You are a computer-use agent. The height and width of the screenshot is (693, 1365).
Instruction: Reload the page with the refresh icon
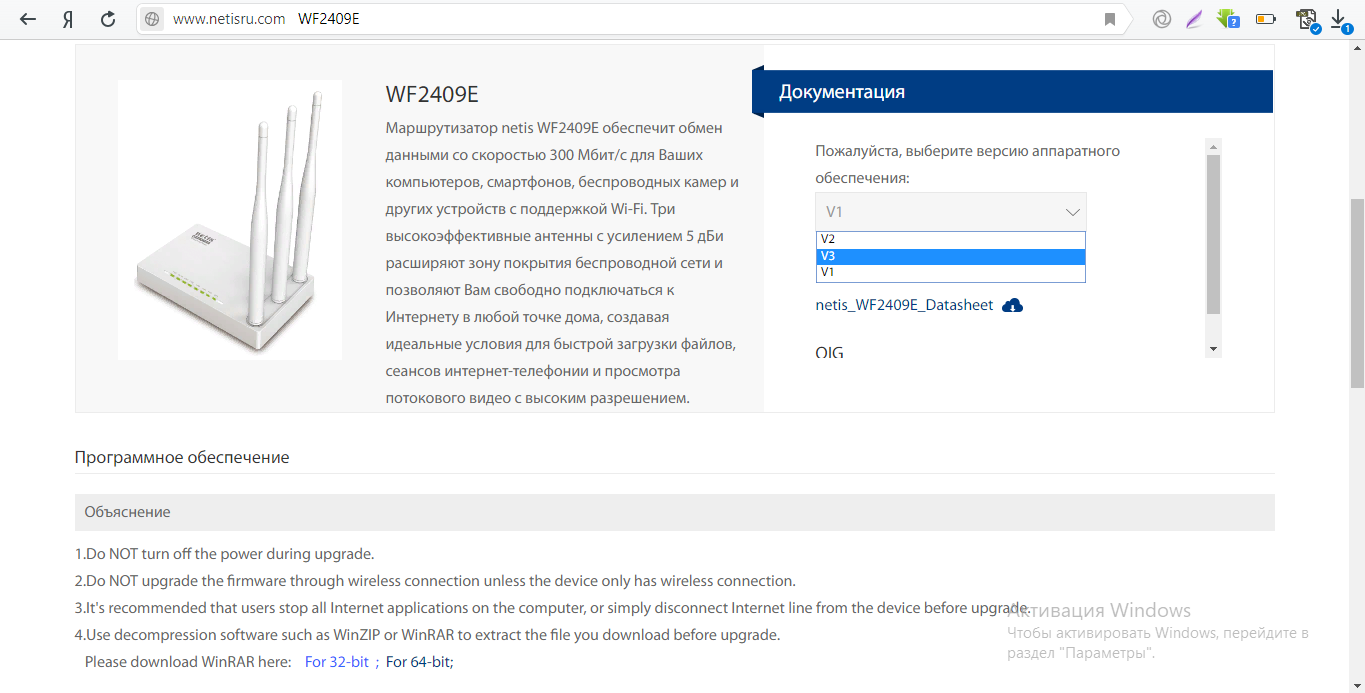tap(108, 19)
